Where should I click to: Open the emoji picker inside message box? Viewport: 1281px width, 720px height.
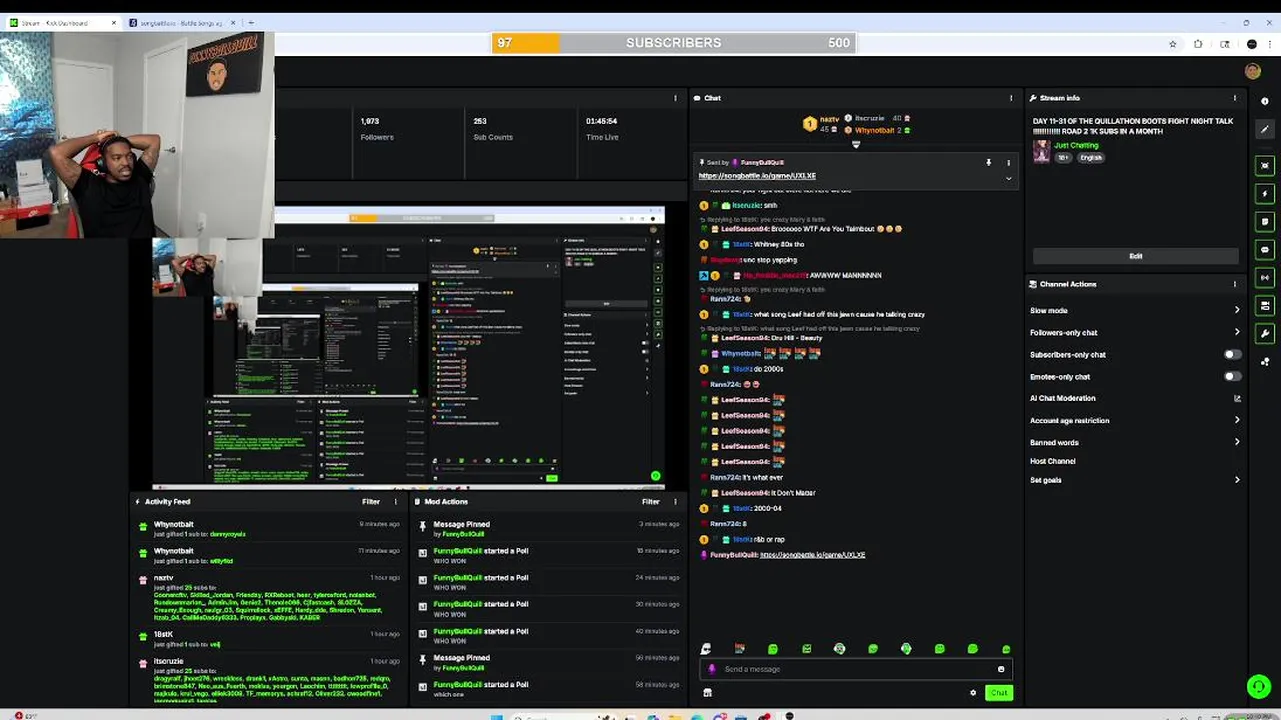(x=1001, y=669)
